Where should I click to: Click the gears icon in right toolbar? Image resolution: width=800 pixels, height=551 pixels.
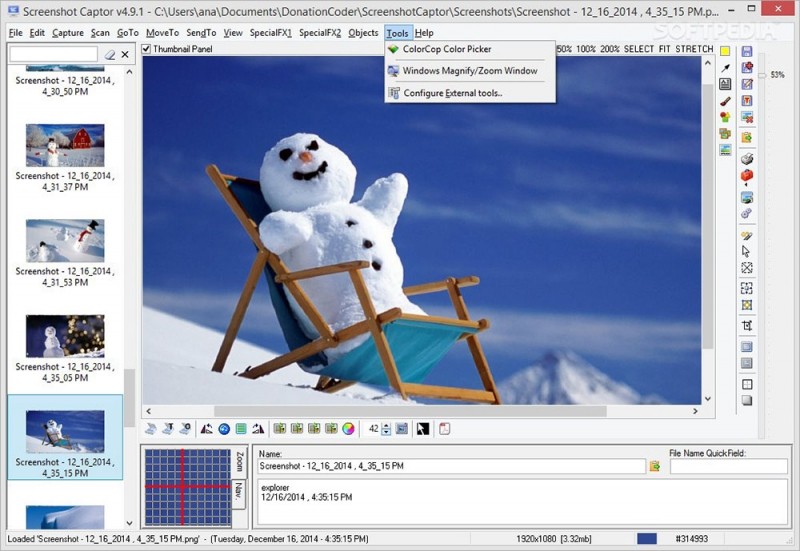pyautogui.click(x=747, y=213)
